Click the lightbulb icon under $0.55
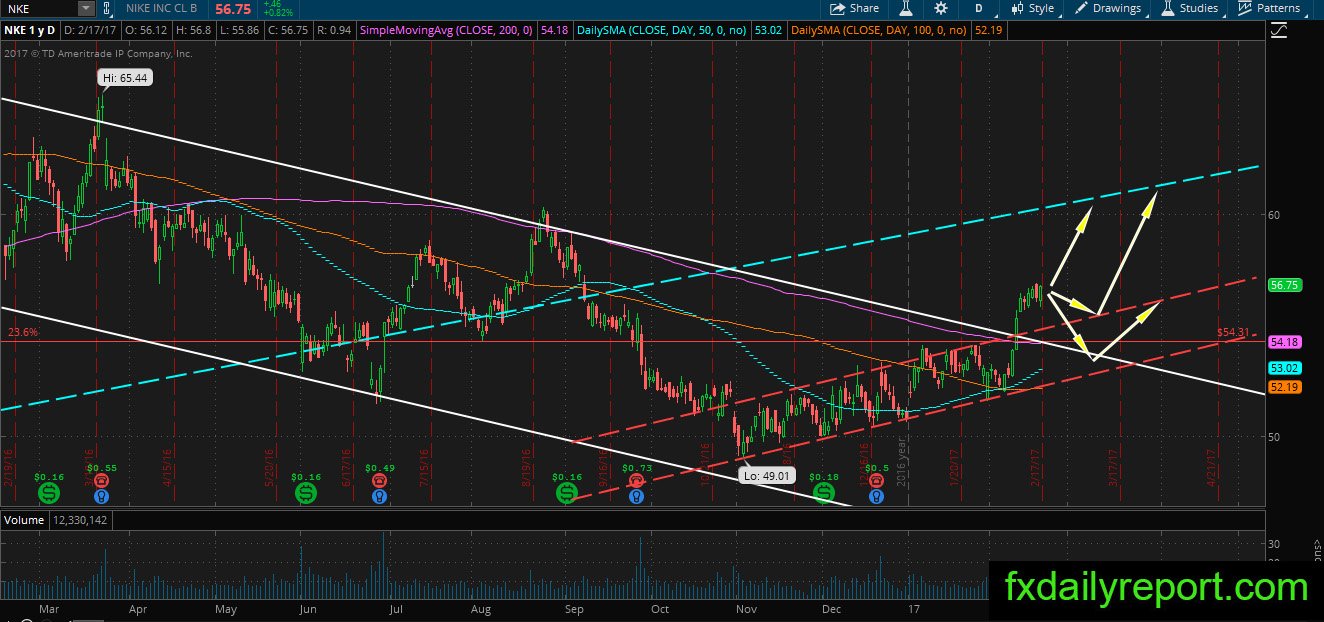The image size is (1324, 622). point(101,495)
